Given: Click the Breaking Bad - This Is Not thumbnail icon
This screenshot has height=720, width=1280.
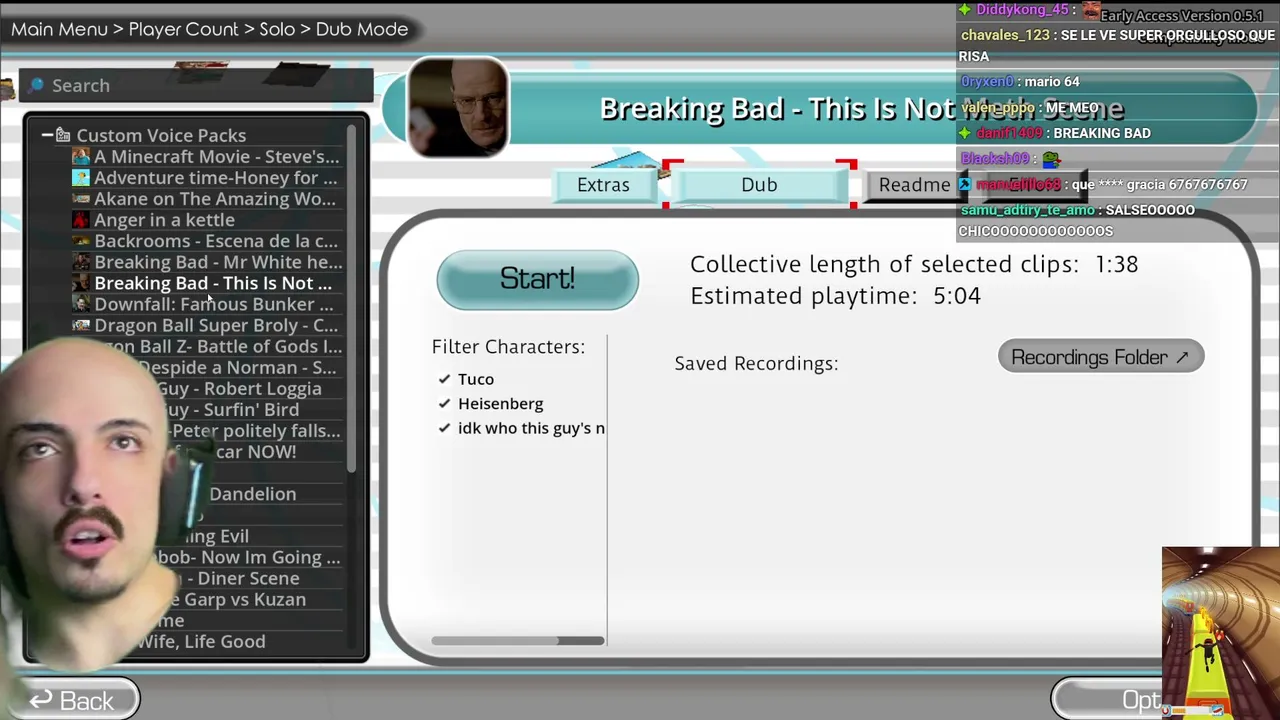Looking at the screenshot, I should [81, 283].
